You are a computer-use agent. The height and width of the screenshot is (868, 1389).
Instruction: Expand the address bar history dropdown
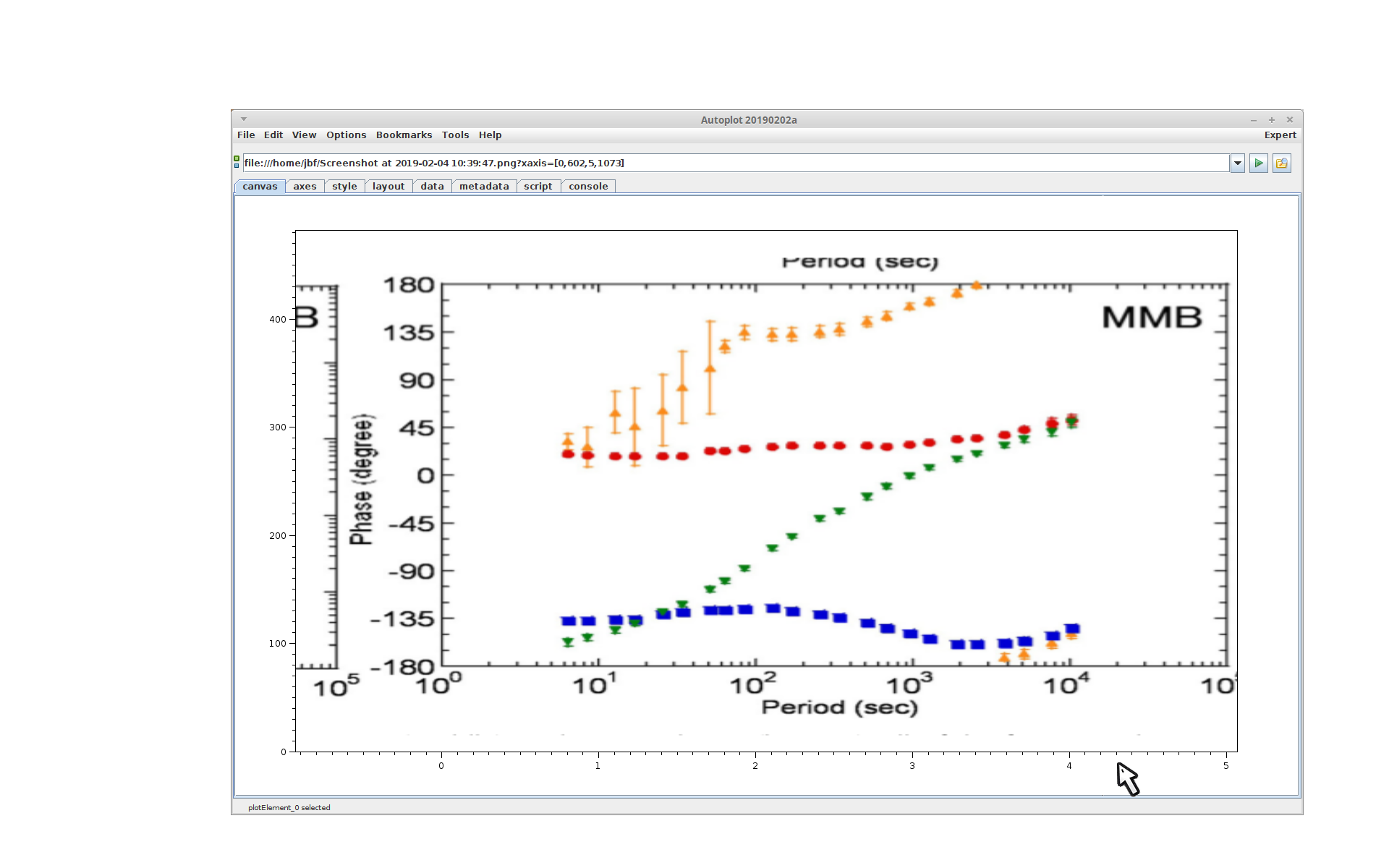point(1238,163)
